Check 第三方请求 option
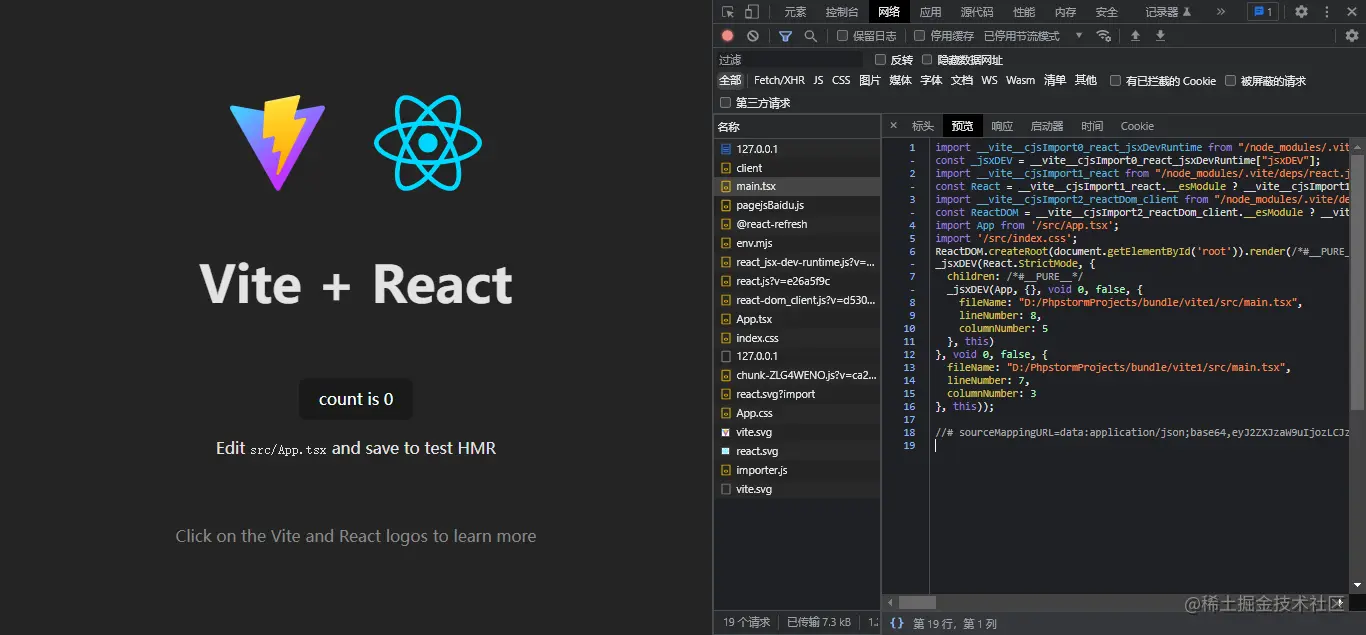Image resolution: width=1366 pixels, height=635 pixels. (726, 103)
